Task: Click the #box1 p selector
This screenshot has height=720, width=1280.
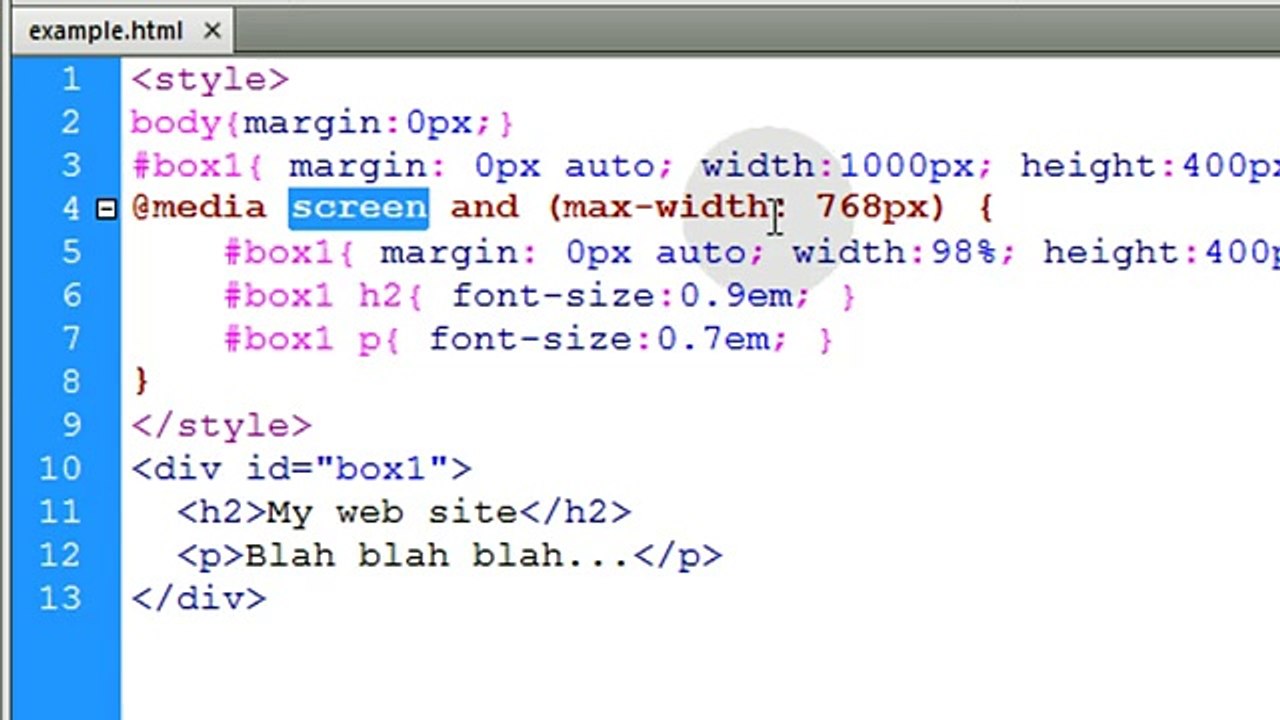Action: [x=302, y=339]
